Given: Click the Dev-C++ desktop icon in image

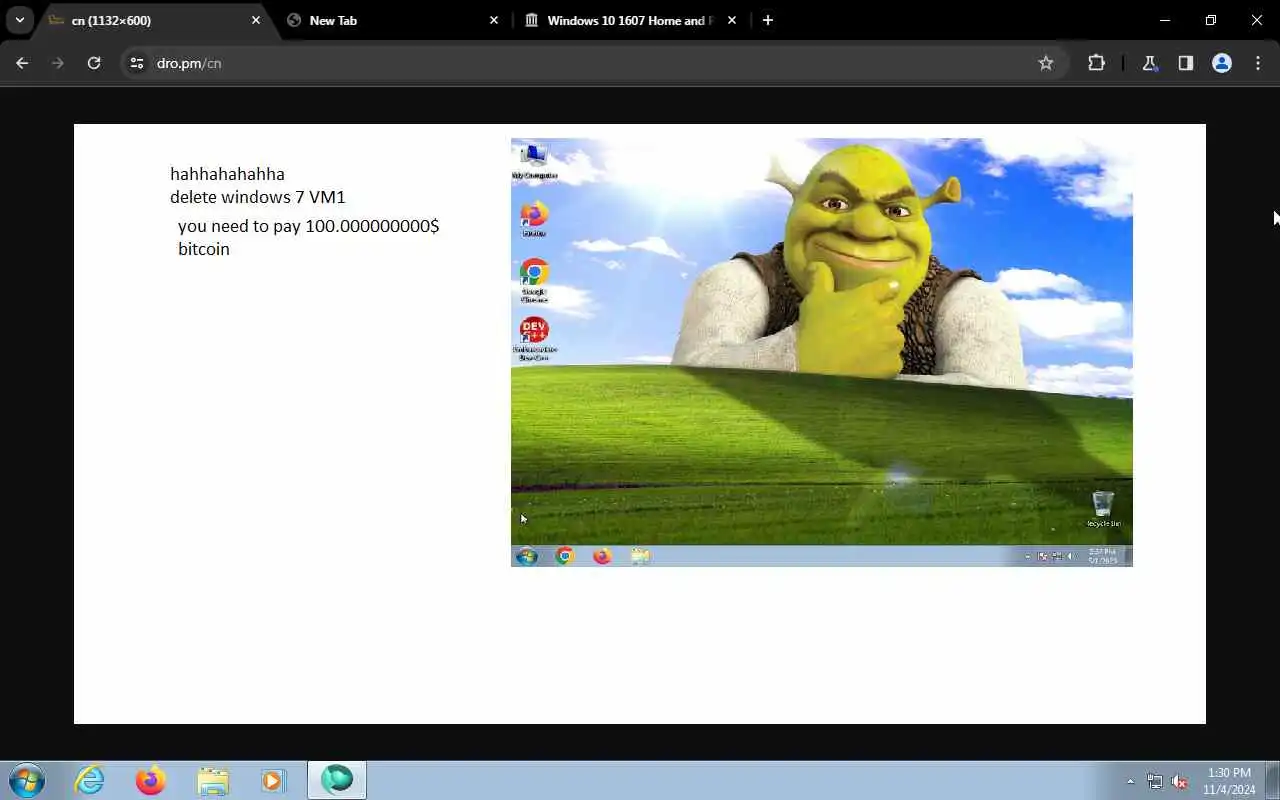Looking at the screenshot, I should pyautogui.click(x=534, y=338).
